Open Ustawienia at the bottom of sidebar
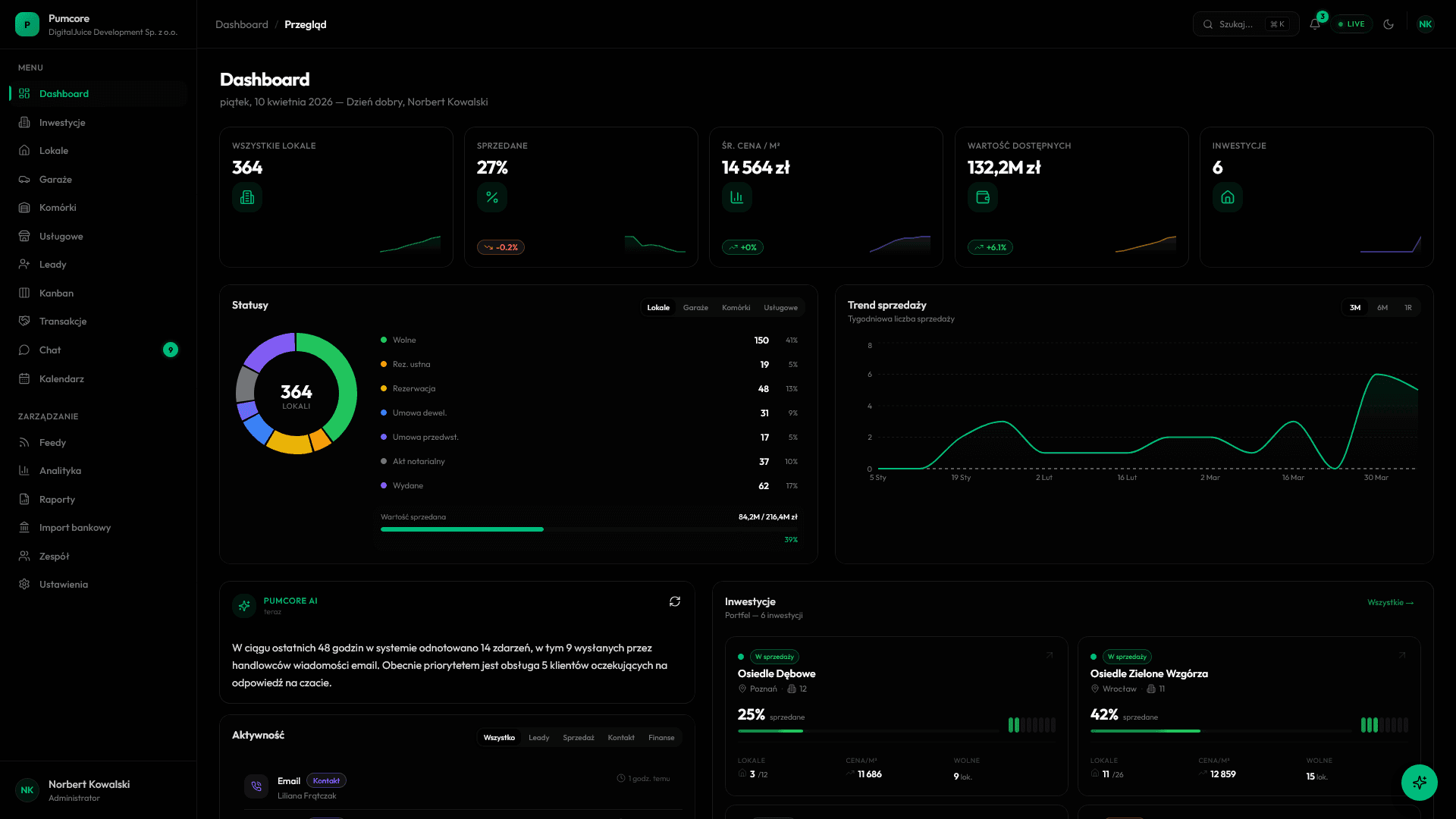Viewport: 1456px width, 819px height. point(64,584)
